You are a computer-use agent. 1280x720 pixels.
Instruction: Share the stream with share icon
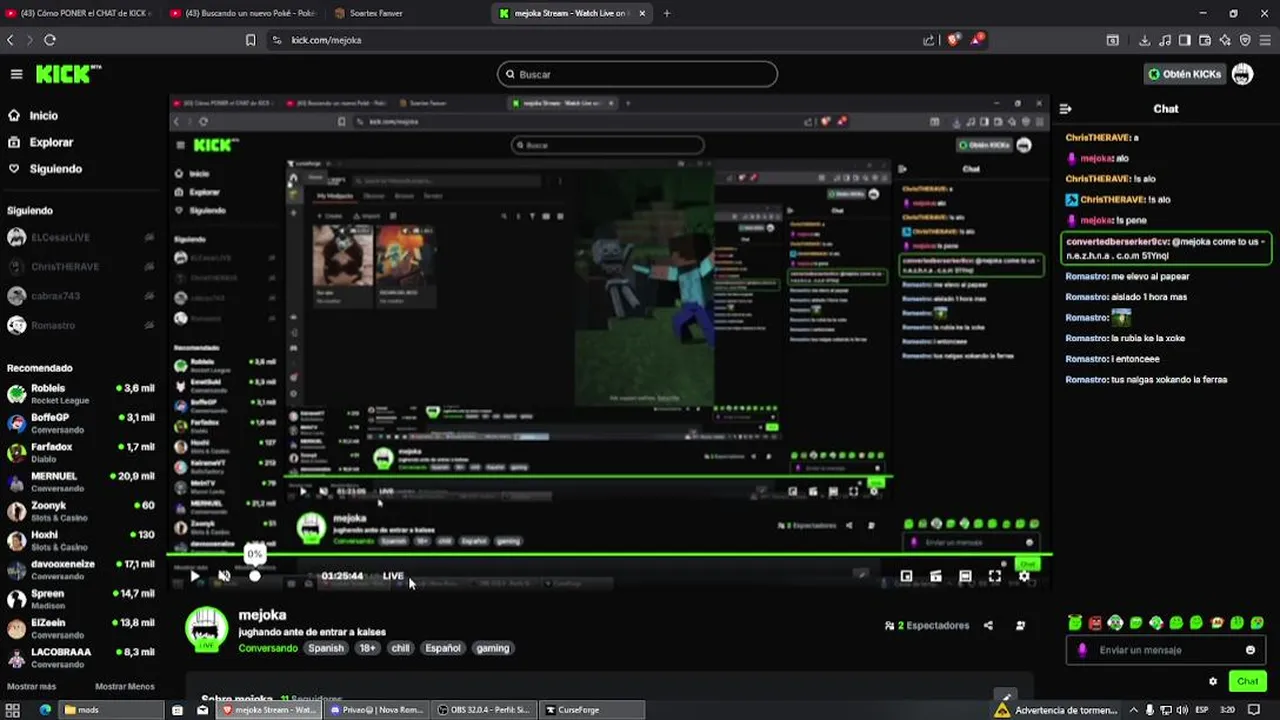(988, 626)
